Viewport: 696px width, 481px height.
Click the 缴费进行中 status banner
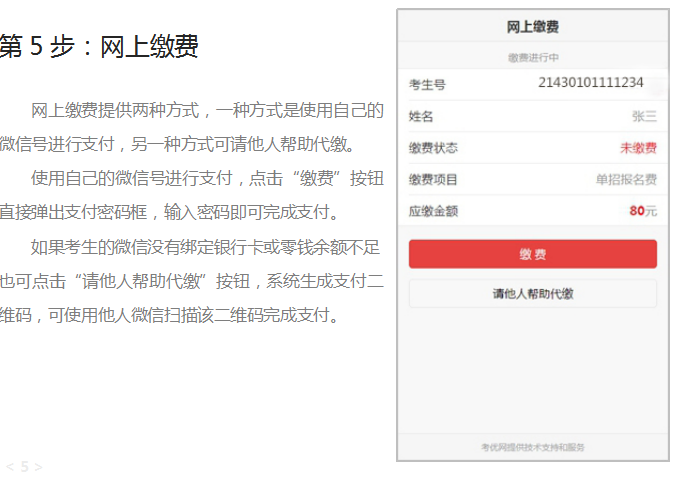532,58
